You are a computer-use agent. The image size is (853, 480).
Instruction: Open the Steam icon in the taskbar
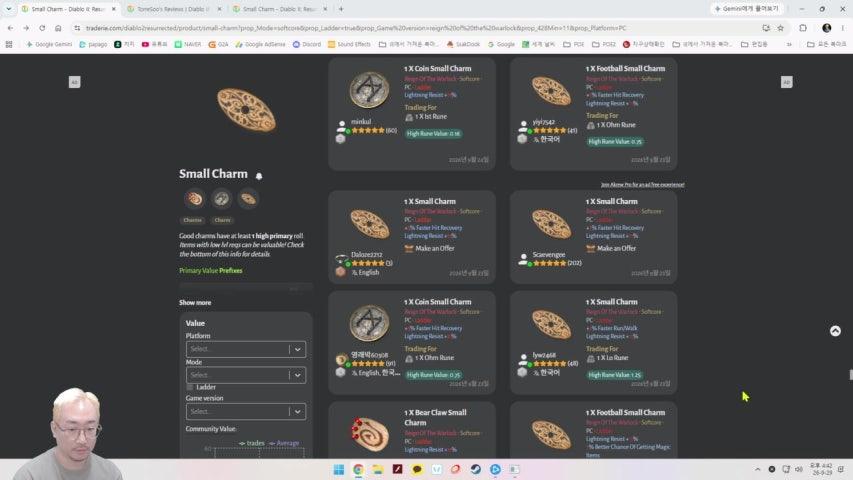475,469
